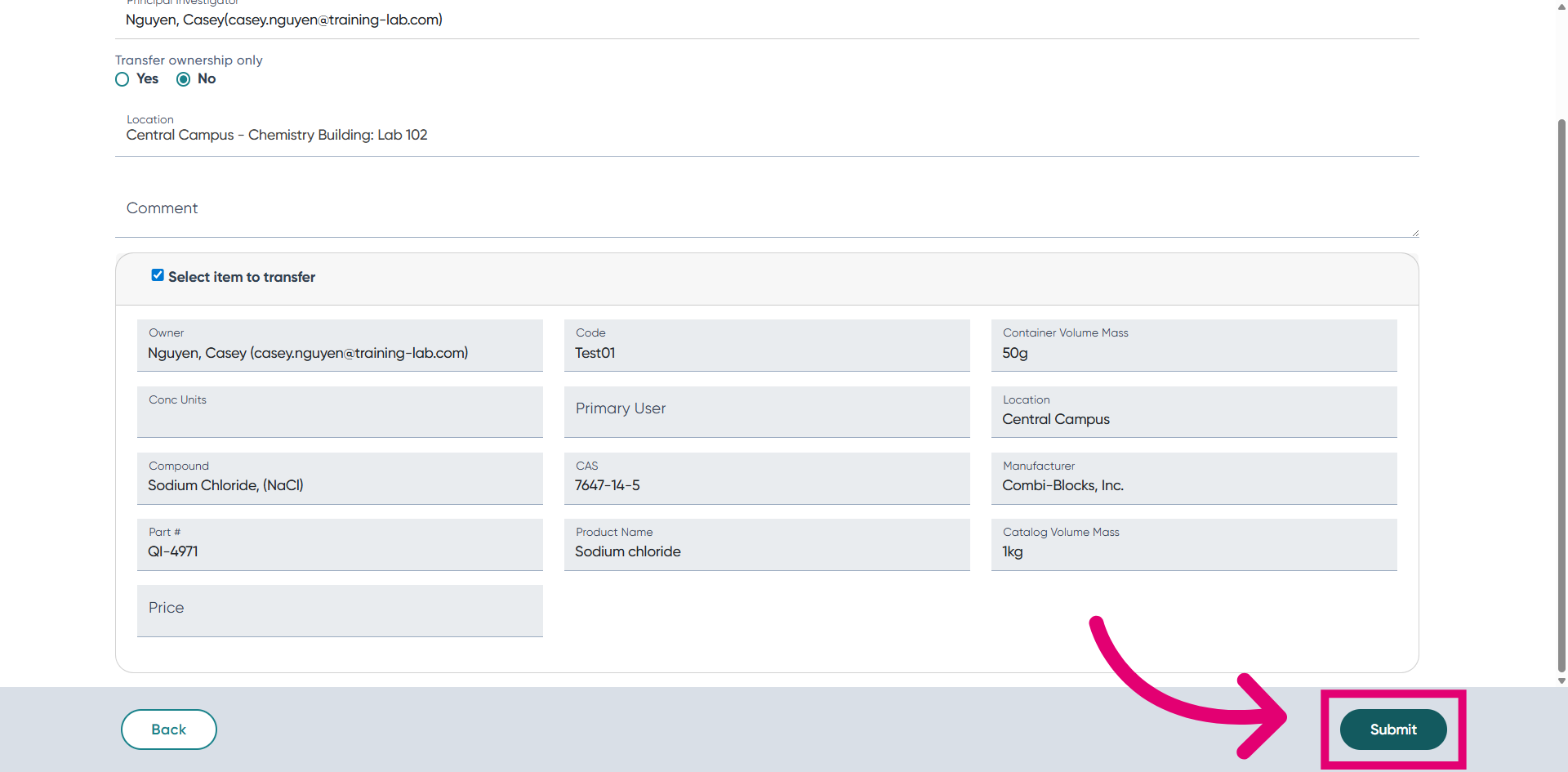Screen dimensions: 1568x772
Task: Click the 'Transfer ownership only' label
Action: pyautogui.click(x=189, y=60)
